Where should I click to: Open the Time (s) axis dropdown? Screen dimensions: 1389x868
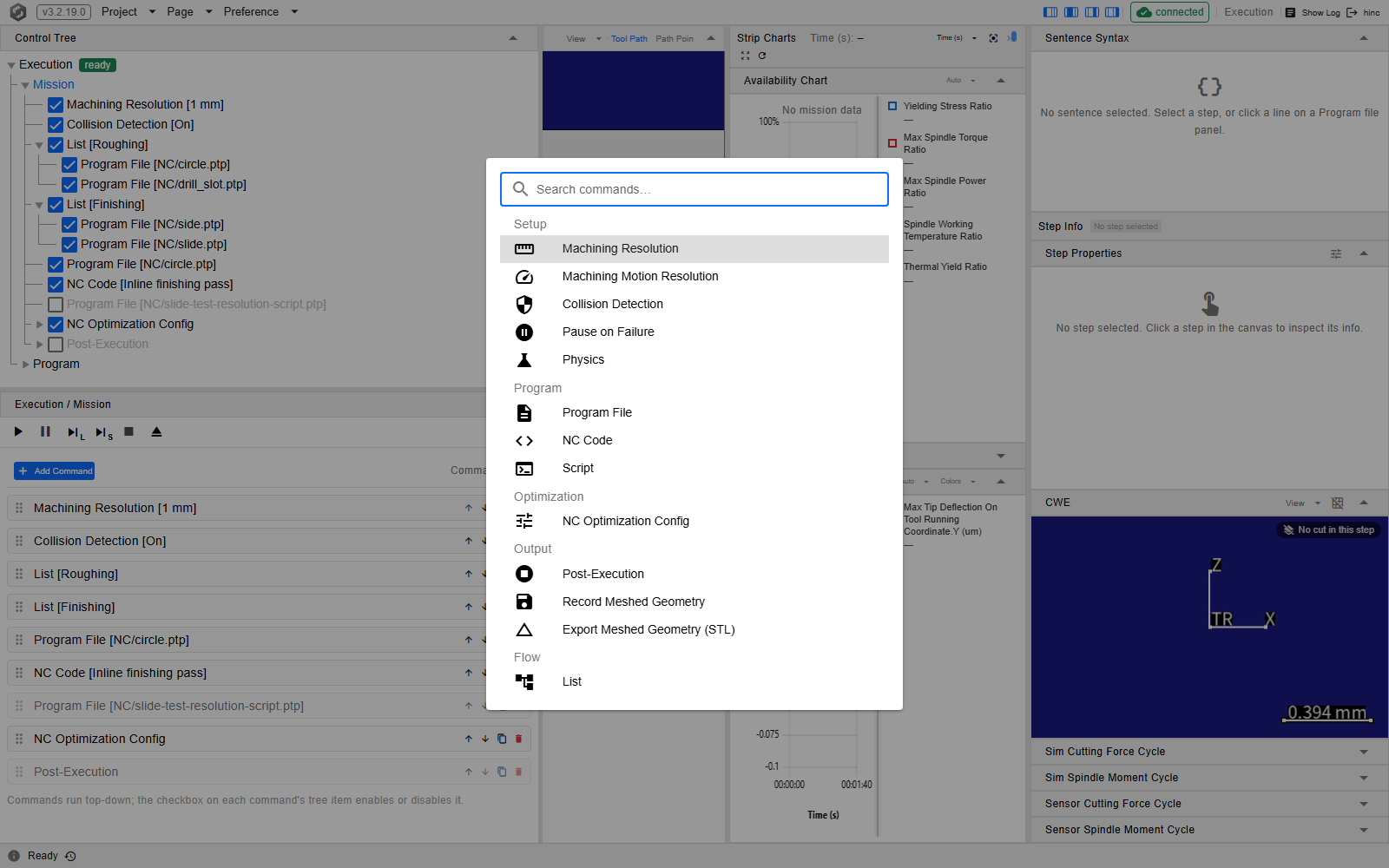[957, 38]
